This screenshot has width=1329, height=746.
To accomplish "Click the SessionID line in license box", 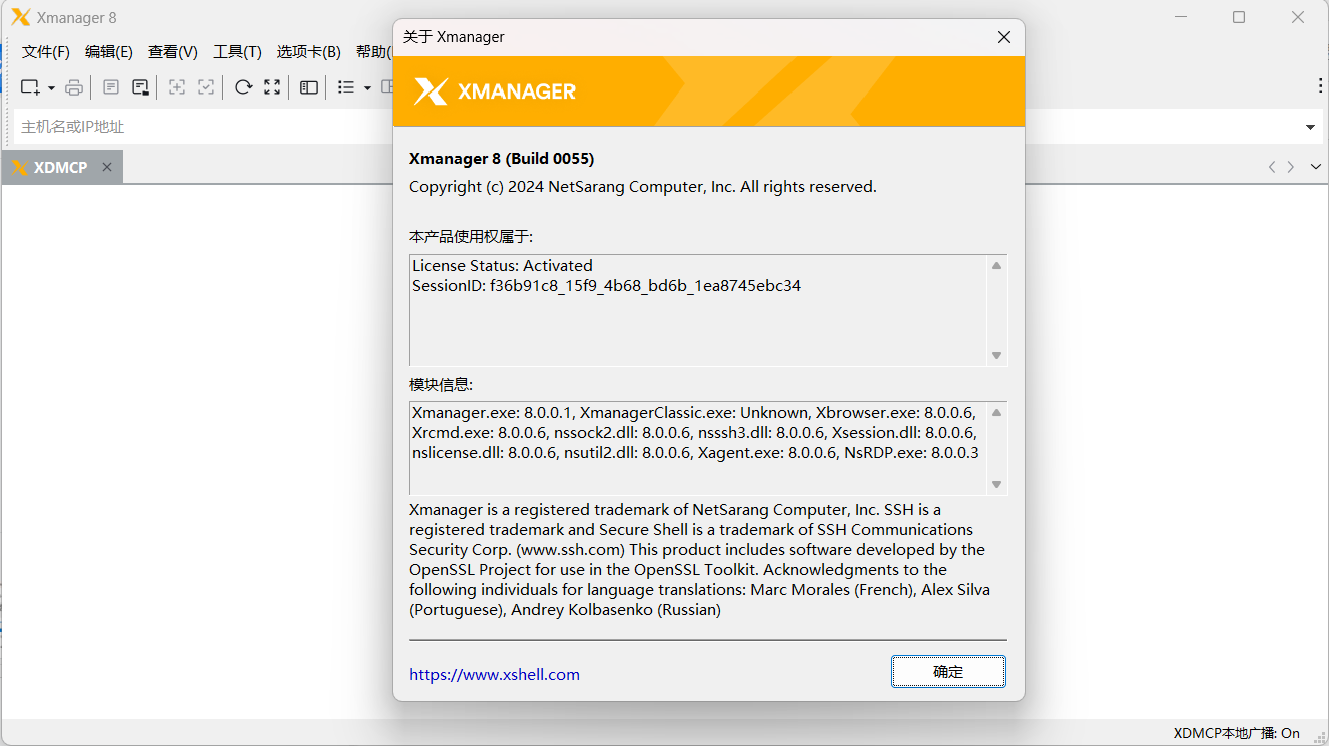I will click(x=606, y=285).
